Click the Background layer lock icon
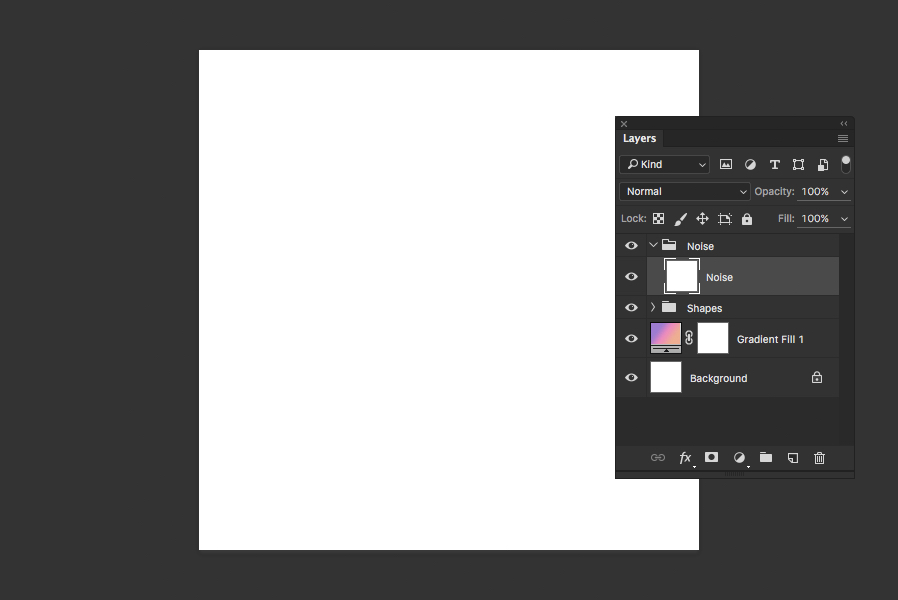The height and width of the screenshot is (600, 898). [817, 377]
